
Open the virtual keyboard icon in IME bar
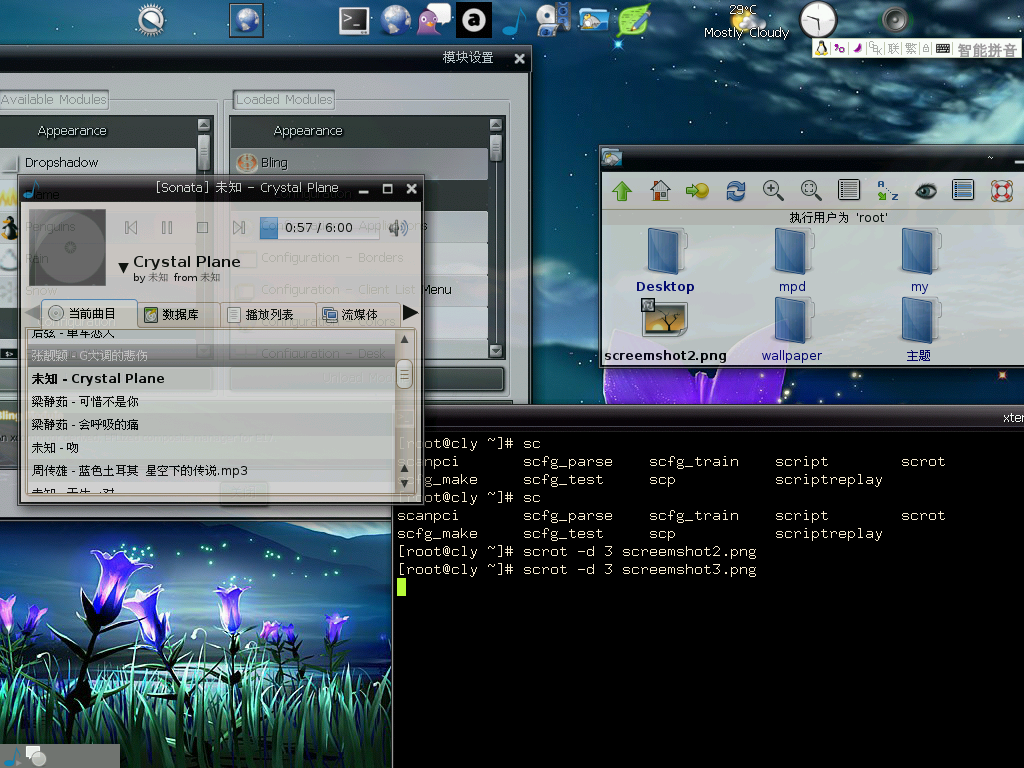coord(942,48)
